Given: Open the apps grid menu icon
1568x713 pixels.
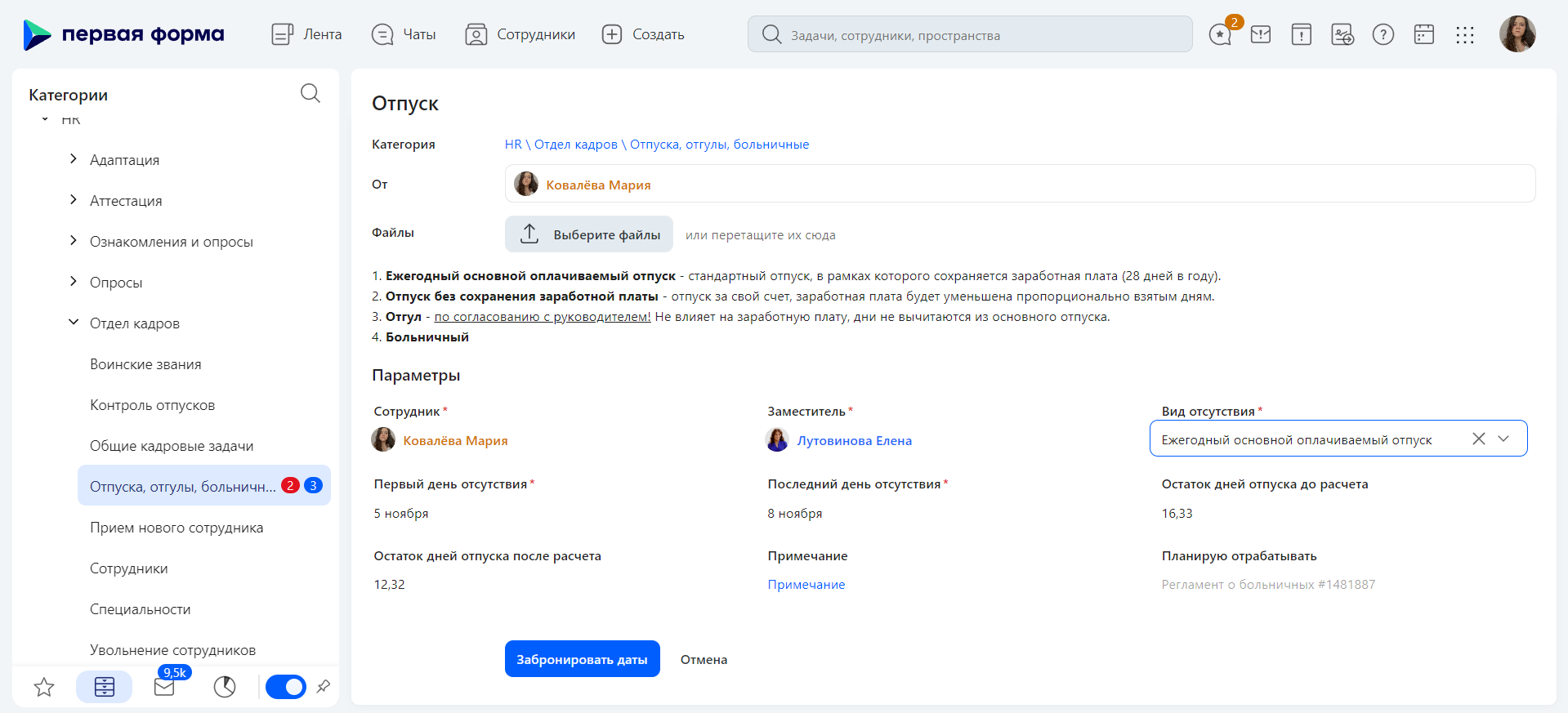Looking at the screenshot, I should 1465,34.
